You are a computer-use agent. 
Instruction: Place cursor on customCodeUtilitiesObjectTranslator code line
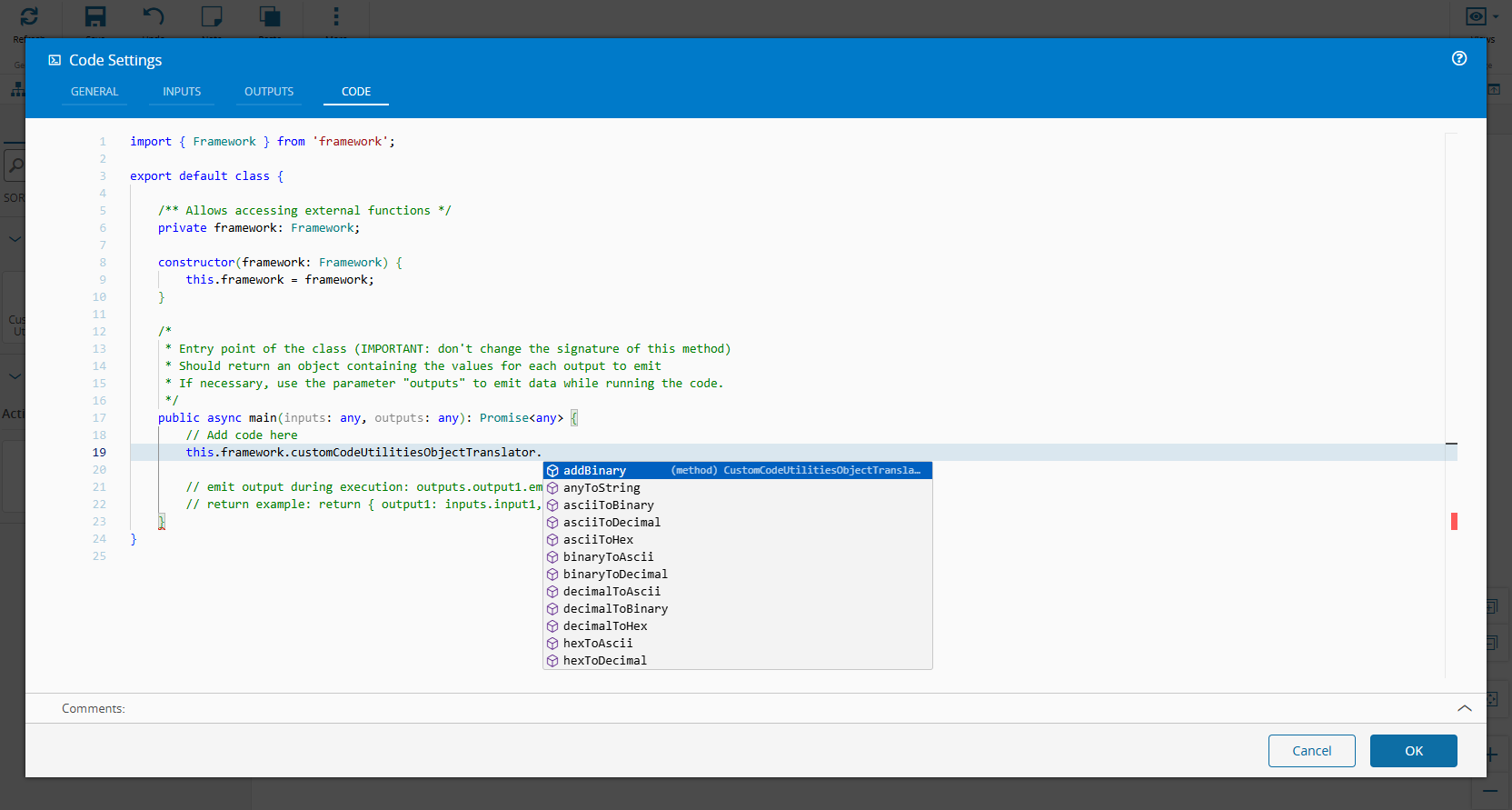(x=363, y=453)
